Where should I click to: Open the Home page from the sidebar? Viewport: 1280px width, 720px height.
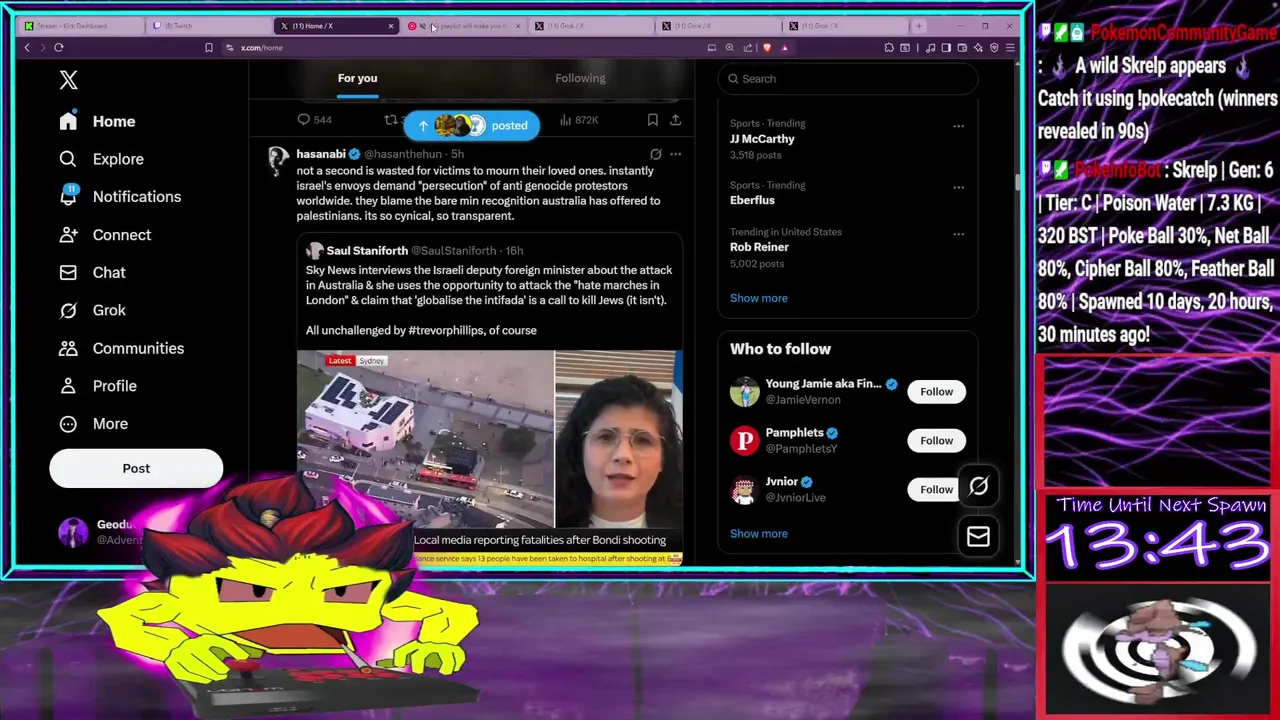[x=97, y=121]
